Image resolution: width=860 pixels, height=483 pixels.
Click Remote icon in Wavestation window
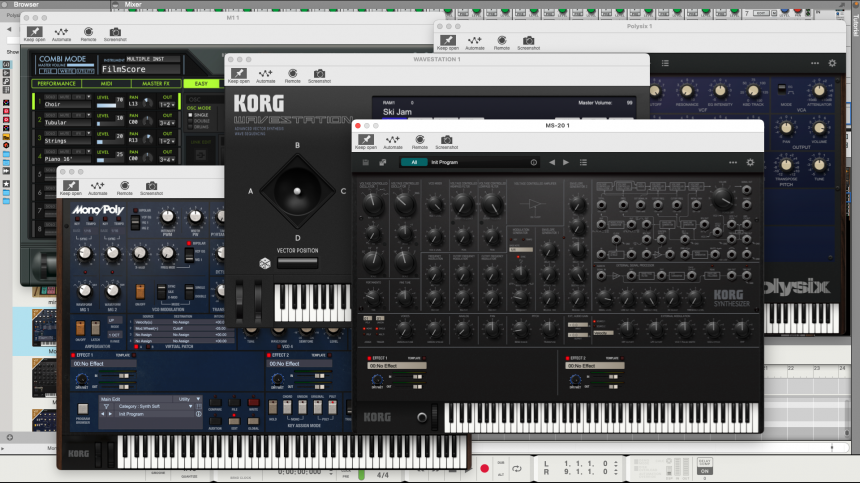[x=292, y=73]
